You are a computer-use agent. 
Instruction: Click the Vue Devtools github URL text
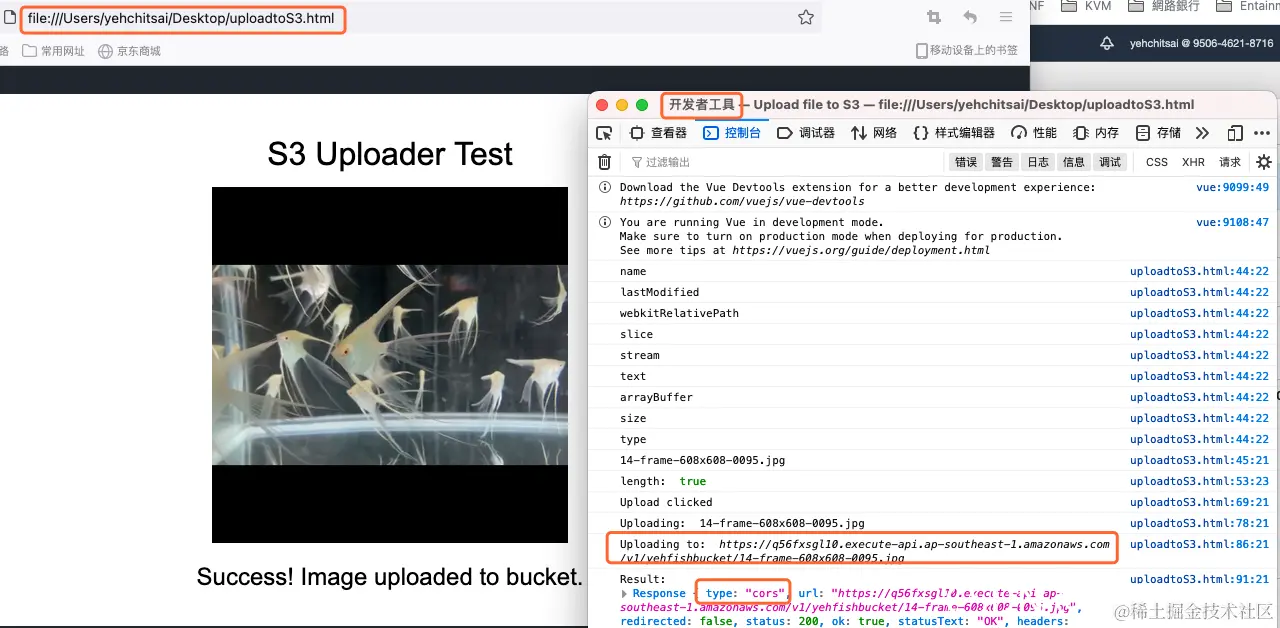point(742,201)
